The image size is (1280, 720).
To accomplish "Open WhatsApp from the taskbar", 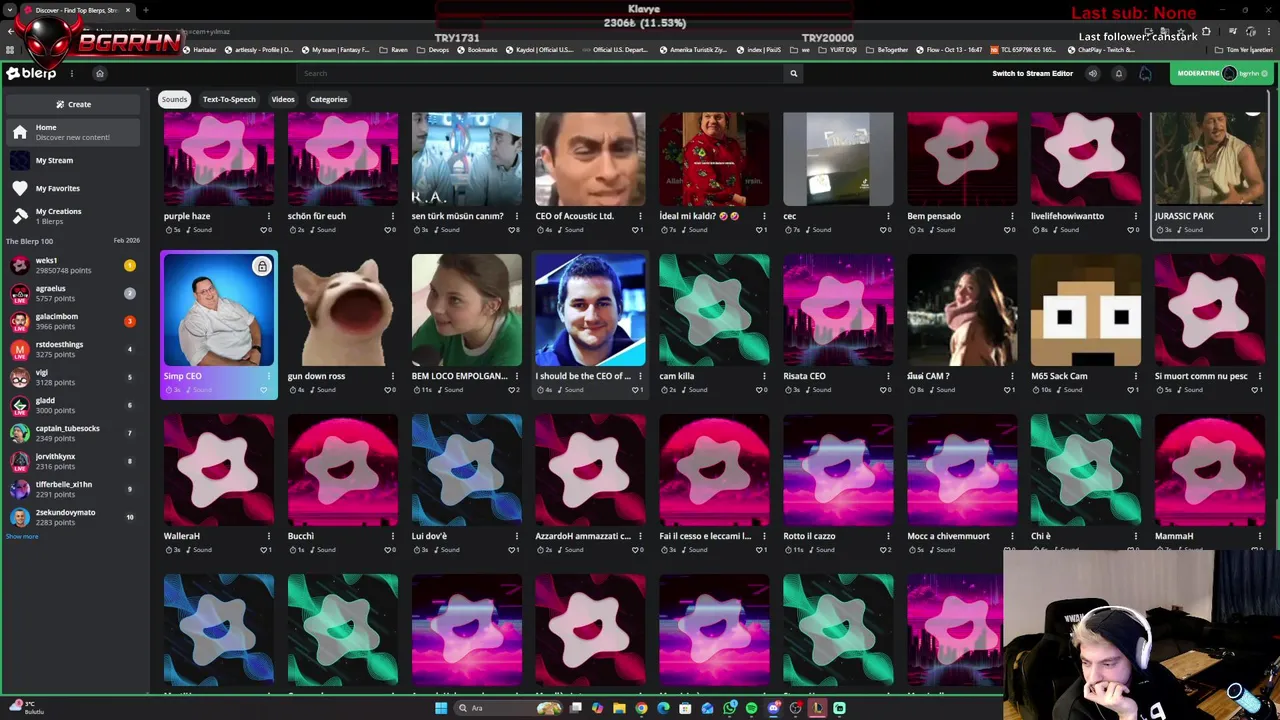I will pos(730,708).
